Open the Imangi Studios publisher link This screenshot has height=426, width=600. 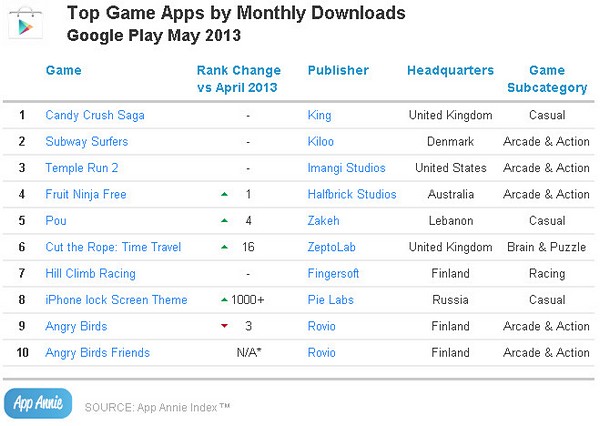(347, 168)
